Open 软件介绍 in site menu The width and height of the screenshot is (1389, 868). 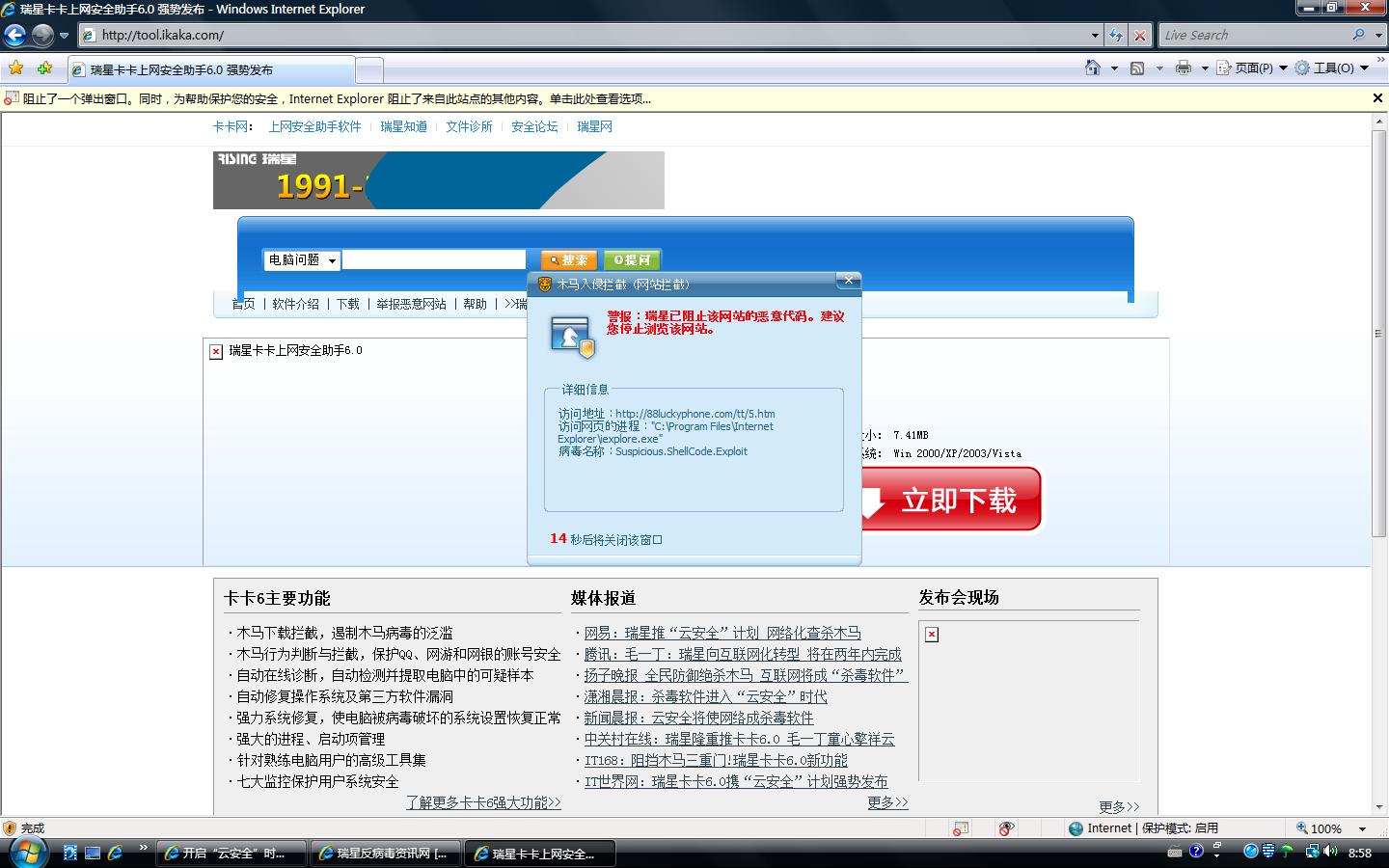(x=296, y=304)
